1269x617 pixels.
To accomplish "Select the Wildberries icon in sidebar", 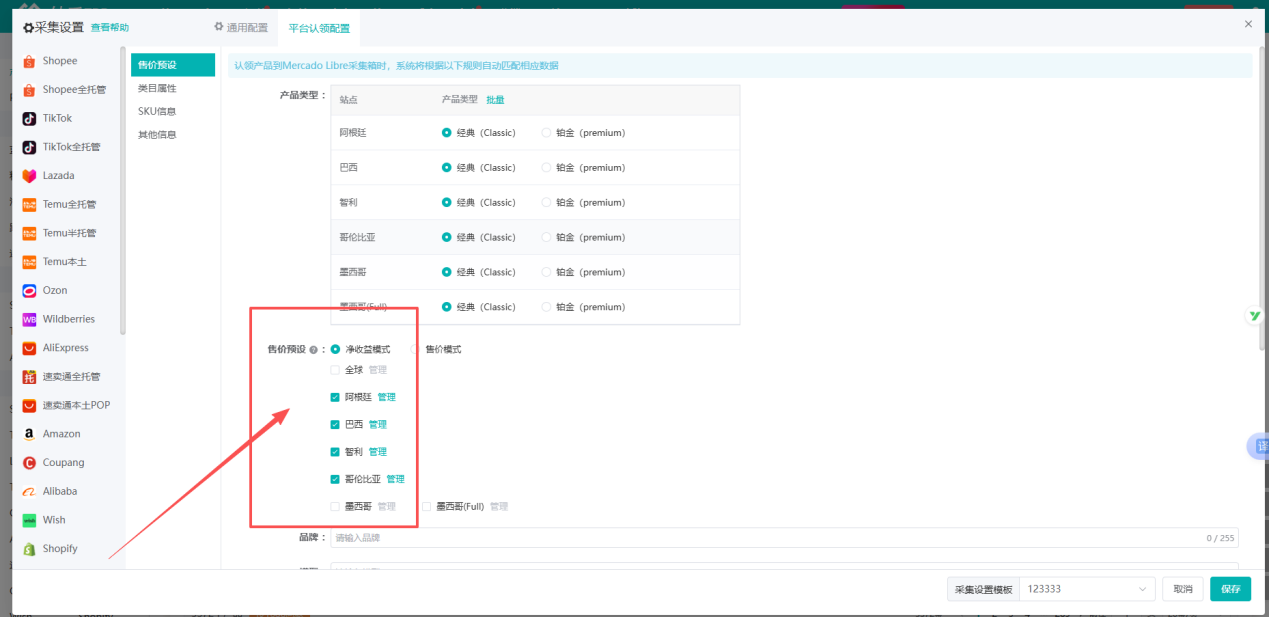I will pyautogui.click(x=30, y=320).
